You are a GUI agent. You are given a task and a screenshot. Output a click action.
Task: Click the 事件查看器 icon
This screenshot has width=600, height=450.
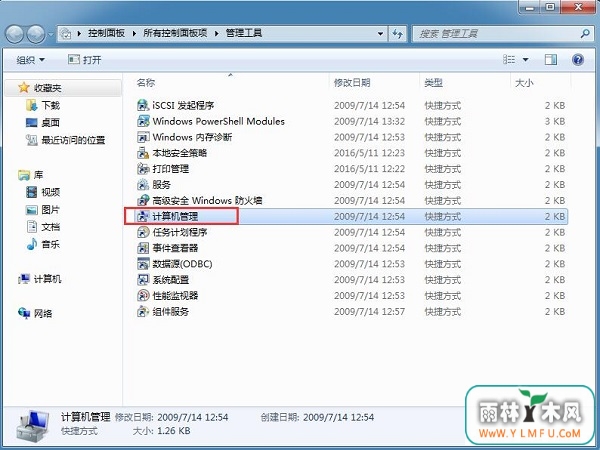143,248
